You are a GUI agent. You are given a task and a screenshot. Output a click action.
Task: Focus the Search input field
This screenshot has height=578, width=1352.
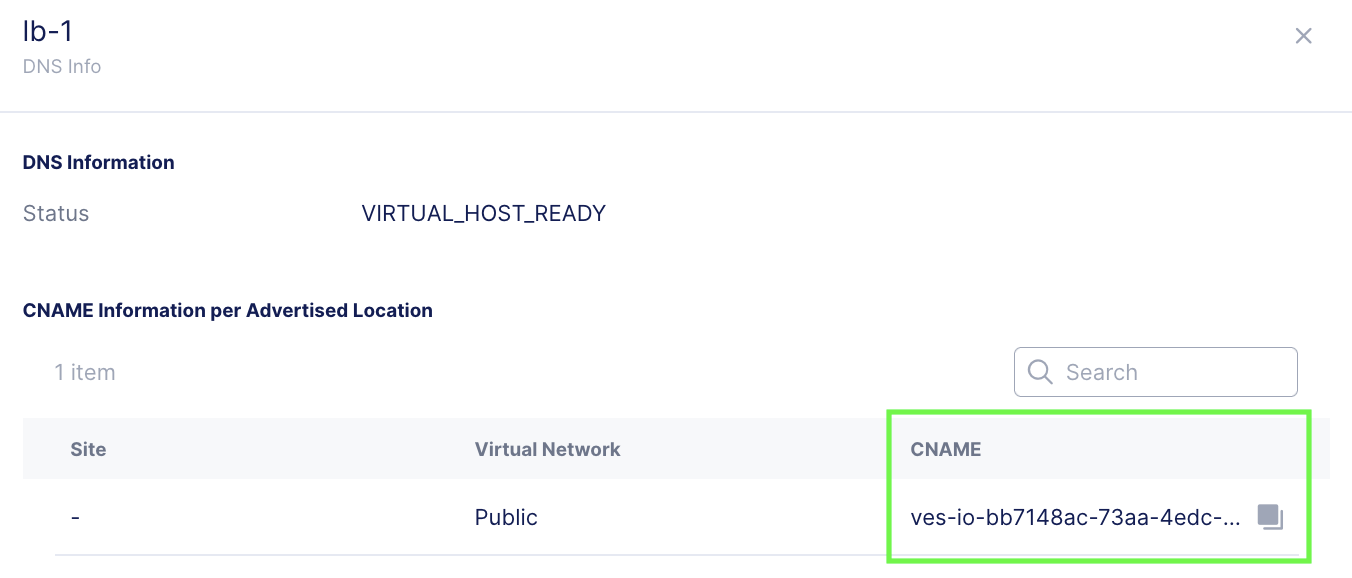point(1156,372)
